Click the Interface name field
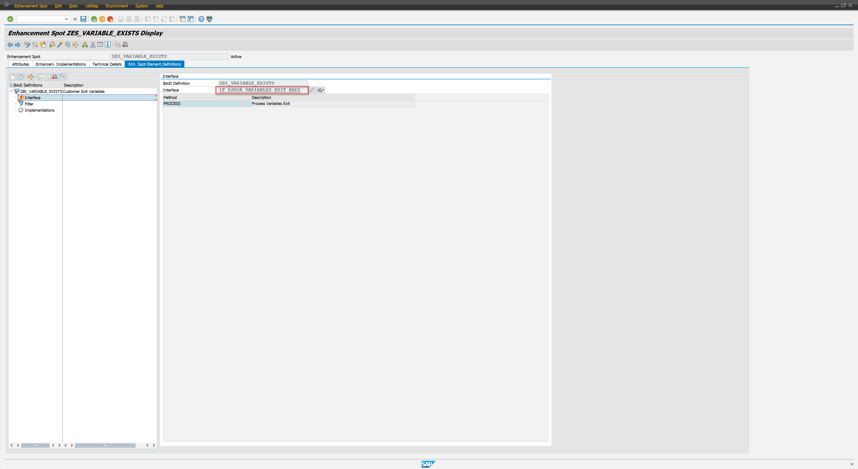Viewport: 858px width, 469px height. click(x=263, y=90)
